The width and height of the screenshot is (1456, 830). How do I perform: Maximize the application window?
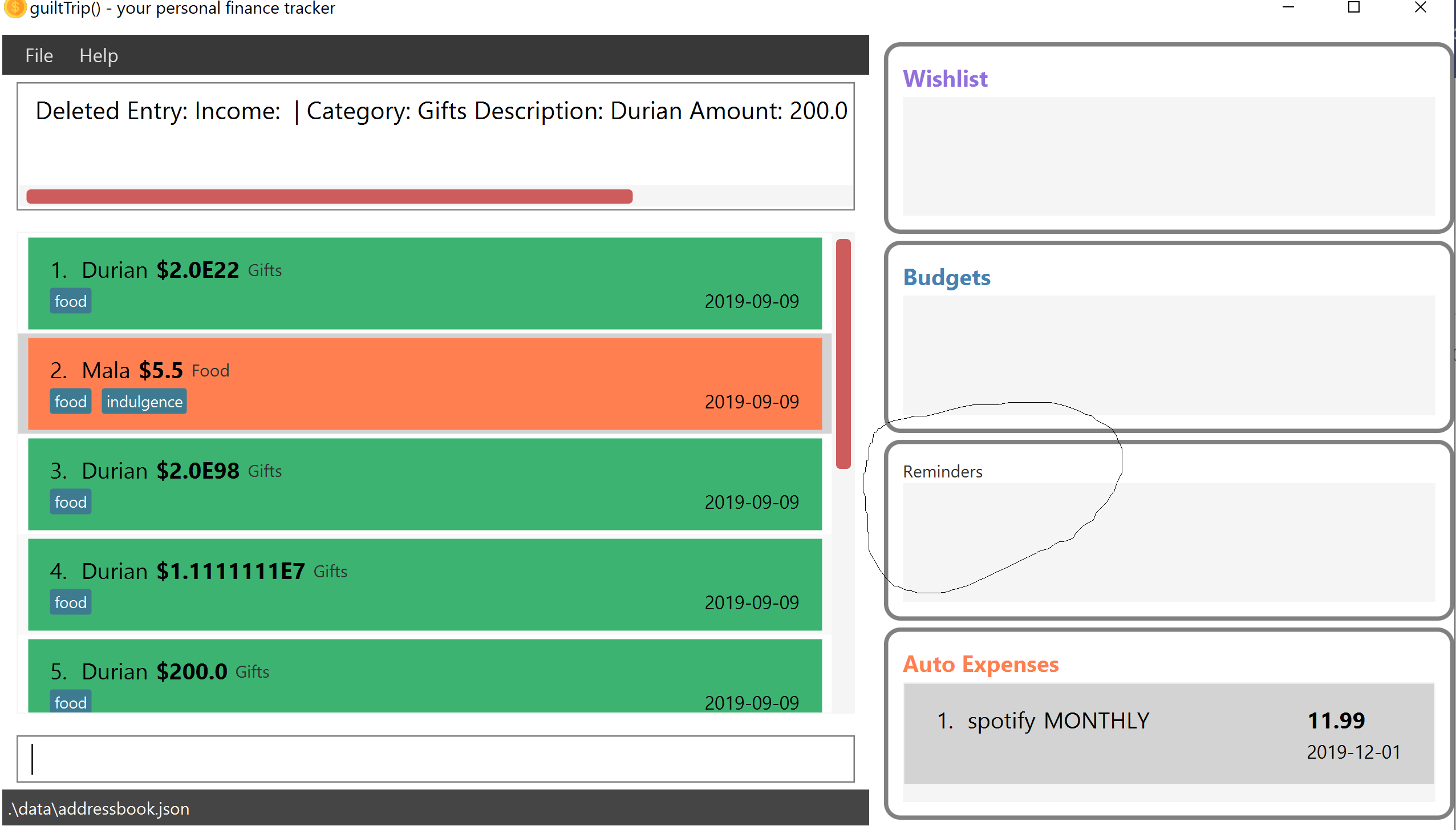[x=1353, y=8]
